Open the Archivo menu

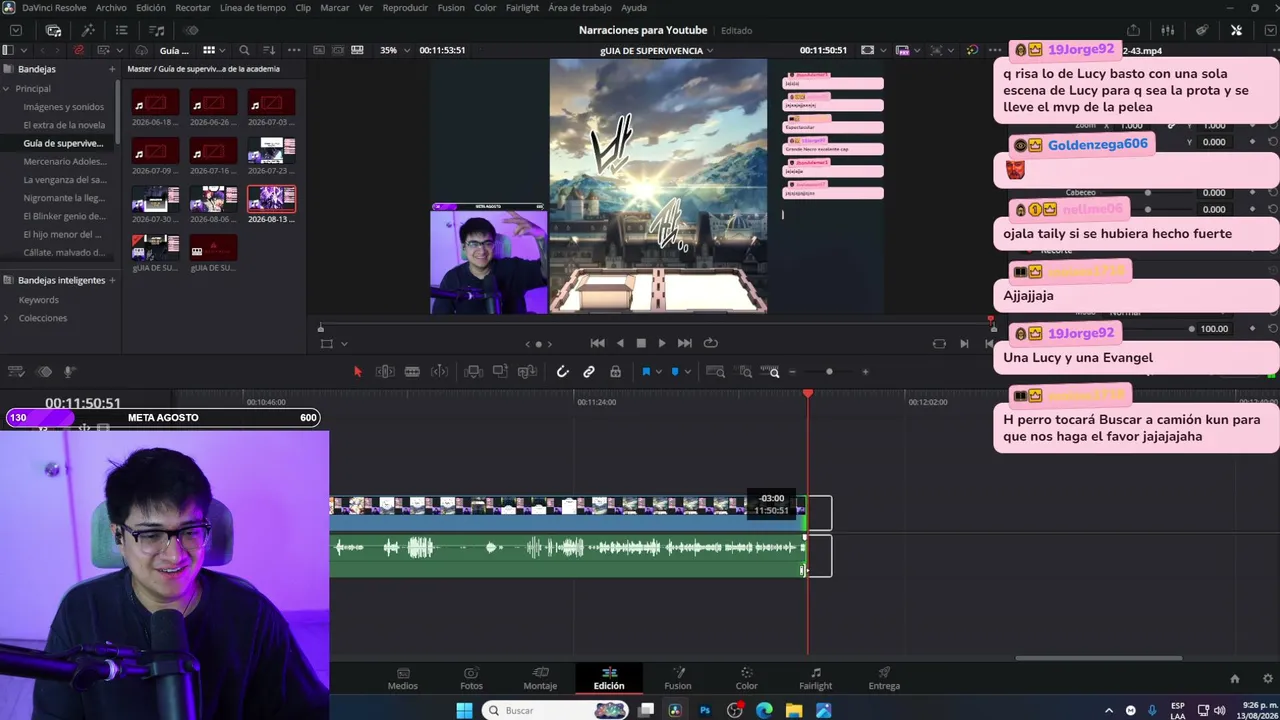111,8
